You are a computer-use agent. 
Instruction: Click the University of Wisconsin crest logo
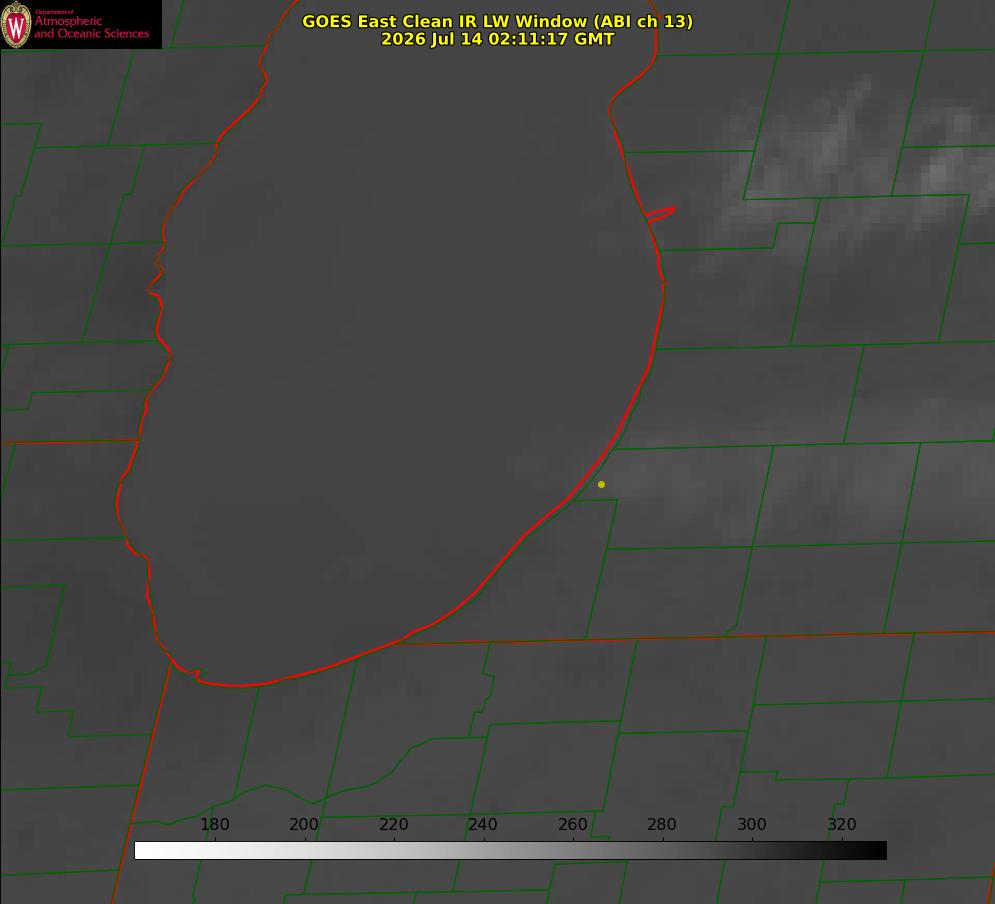click(x=16, y=24)
